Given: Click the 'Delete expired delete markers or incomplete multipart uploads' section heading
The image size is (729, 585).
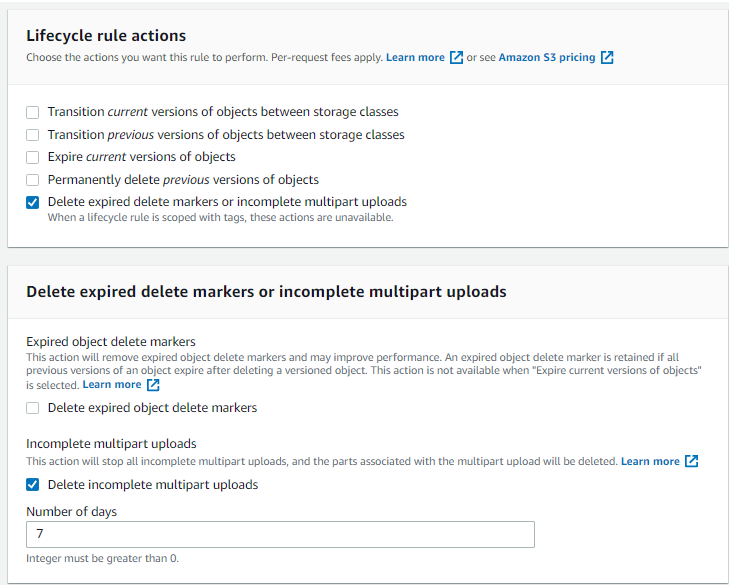Looking at the screenshot, I should pos(266,292).
